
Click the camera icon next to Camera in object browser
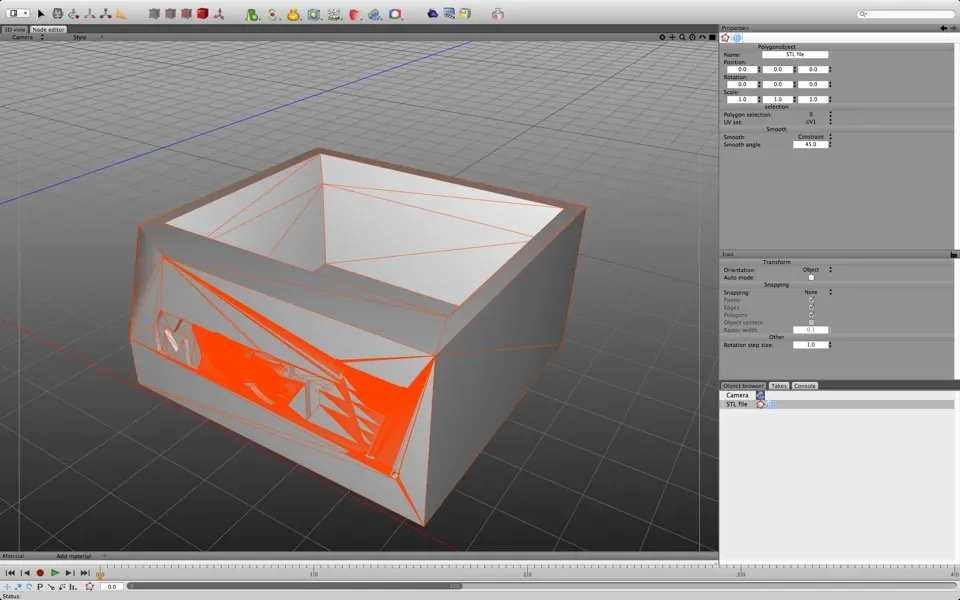(x=759, y=394)
